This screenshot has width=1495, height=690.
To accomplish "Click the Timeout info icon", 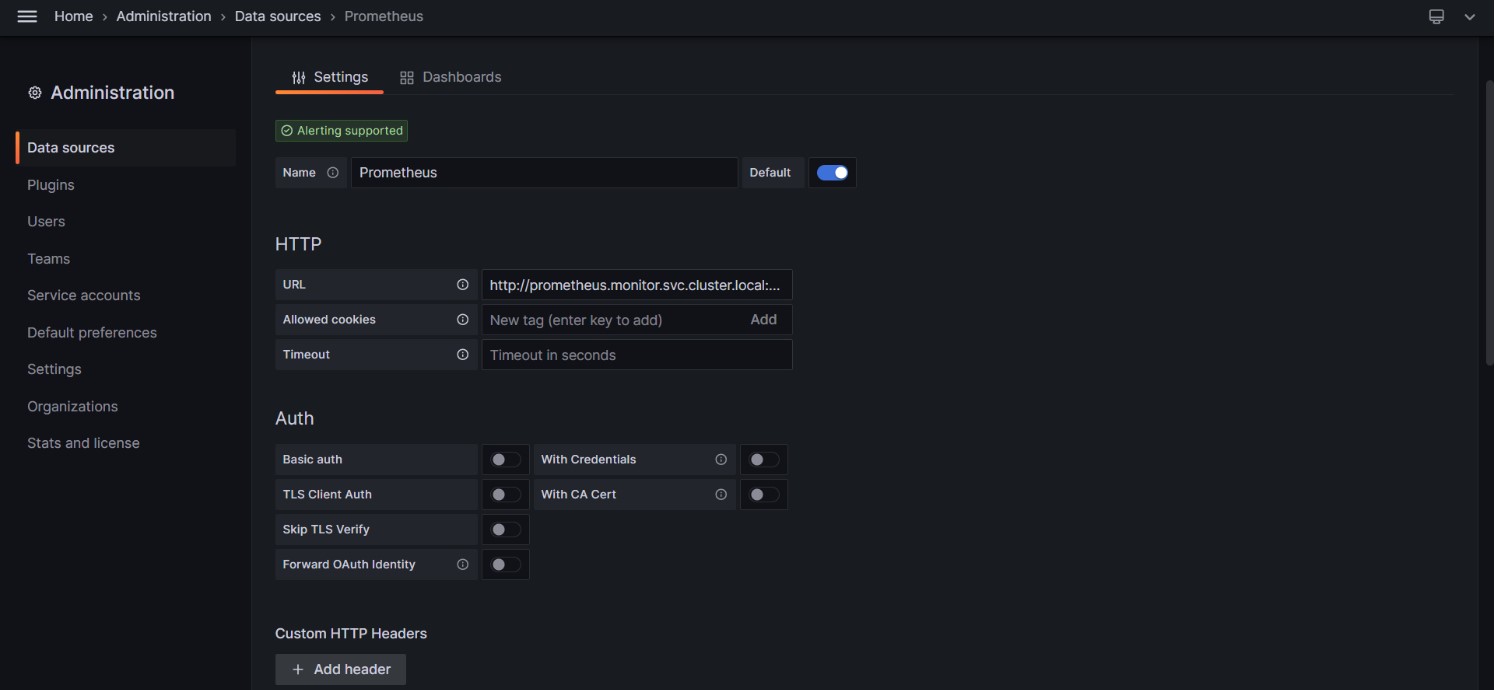I will click(462, 354).
